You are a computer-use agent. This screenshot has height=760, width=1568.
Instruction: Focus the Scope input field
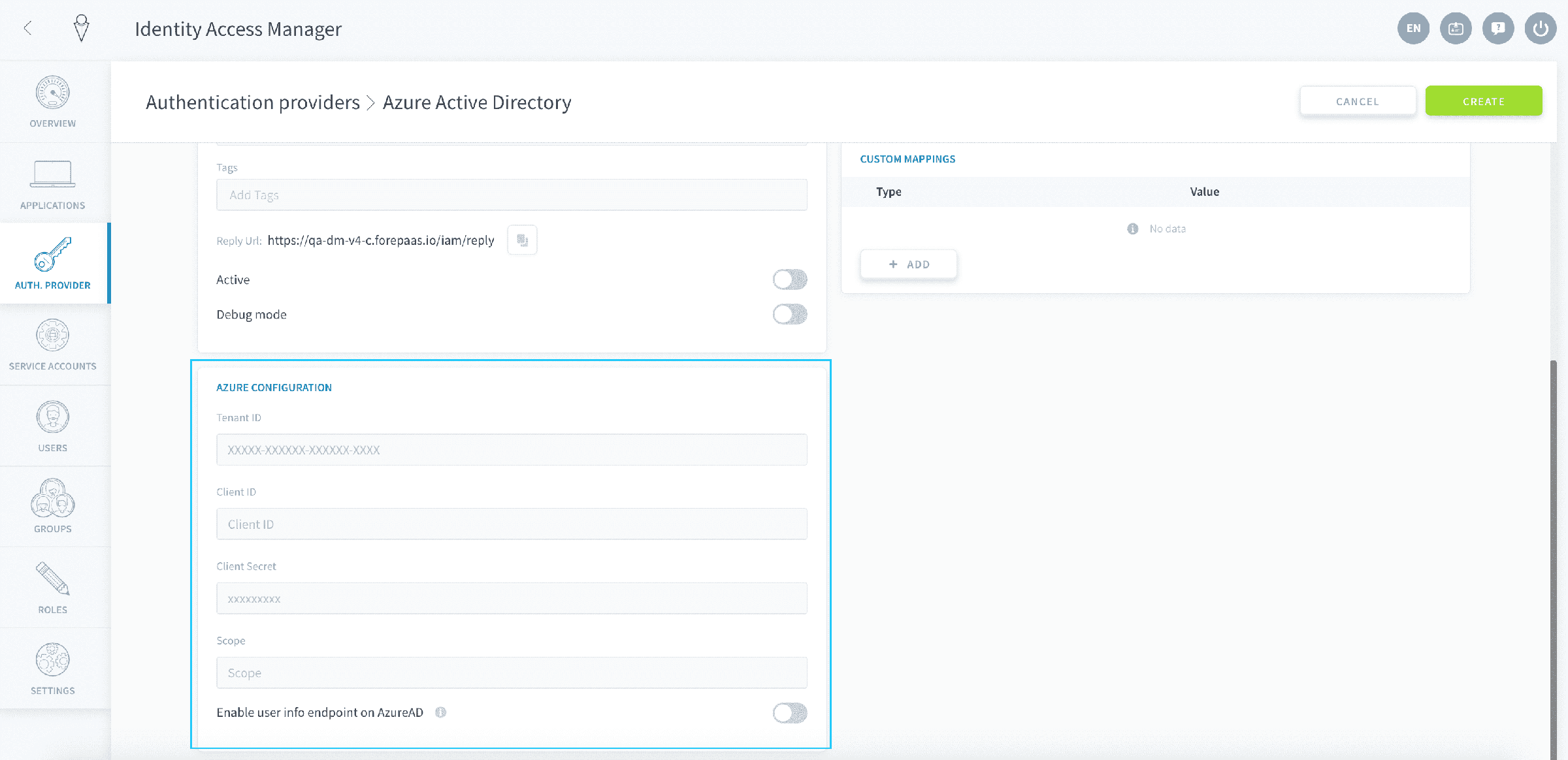[x=512, y=673]
